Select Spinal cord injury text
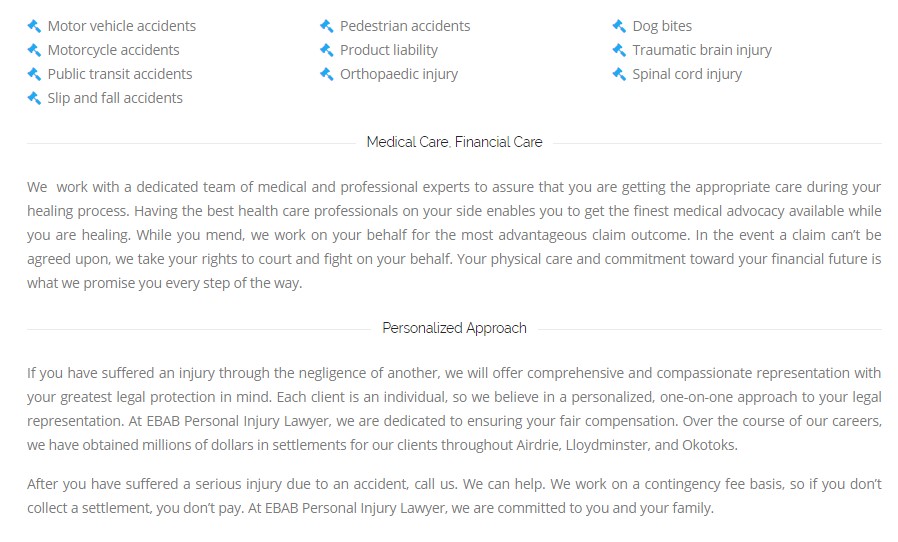 (687, 74)
